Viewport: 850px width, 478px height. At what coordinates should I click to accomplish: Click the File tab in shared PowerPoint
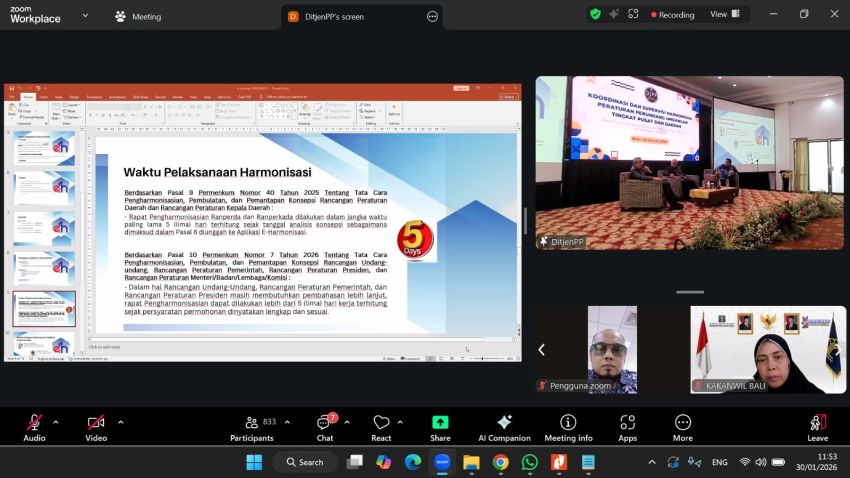(12, 97)
